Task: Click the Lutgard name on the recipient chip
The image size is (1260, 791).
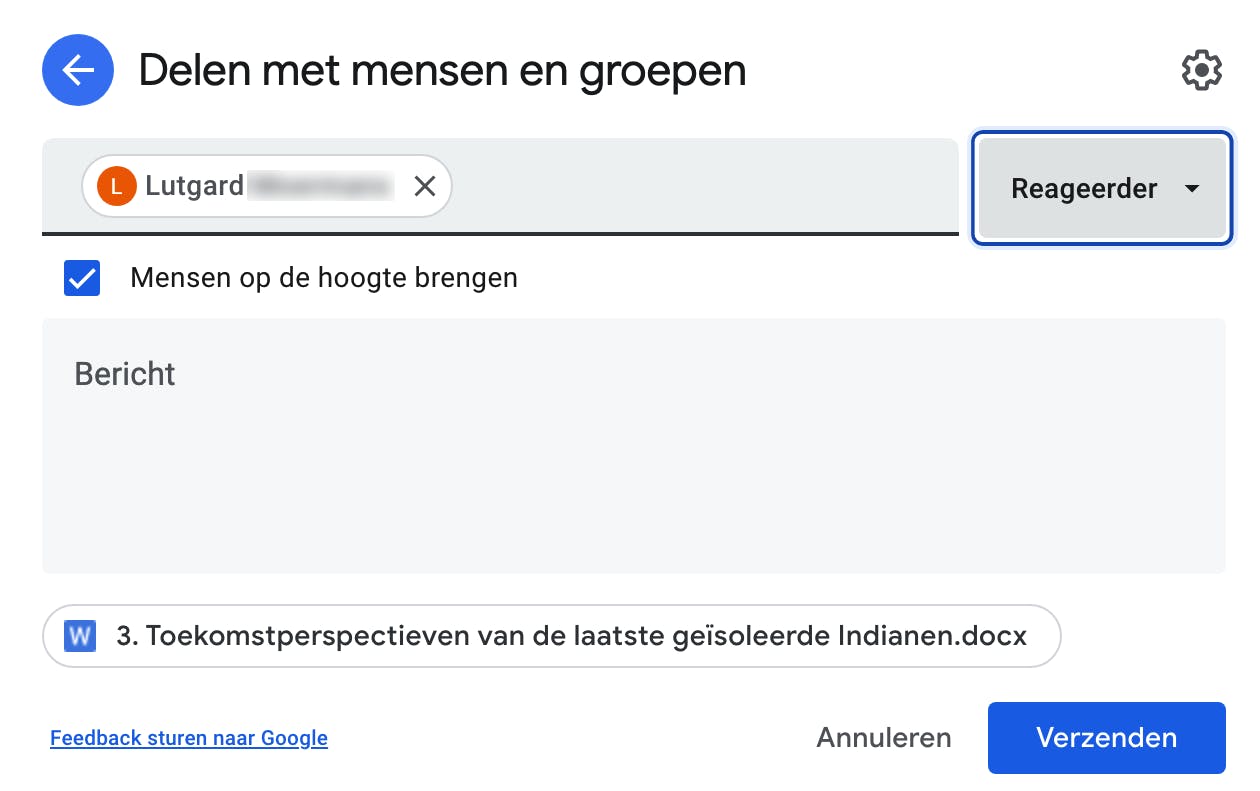Action: [x=194, y=186]
